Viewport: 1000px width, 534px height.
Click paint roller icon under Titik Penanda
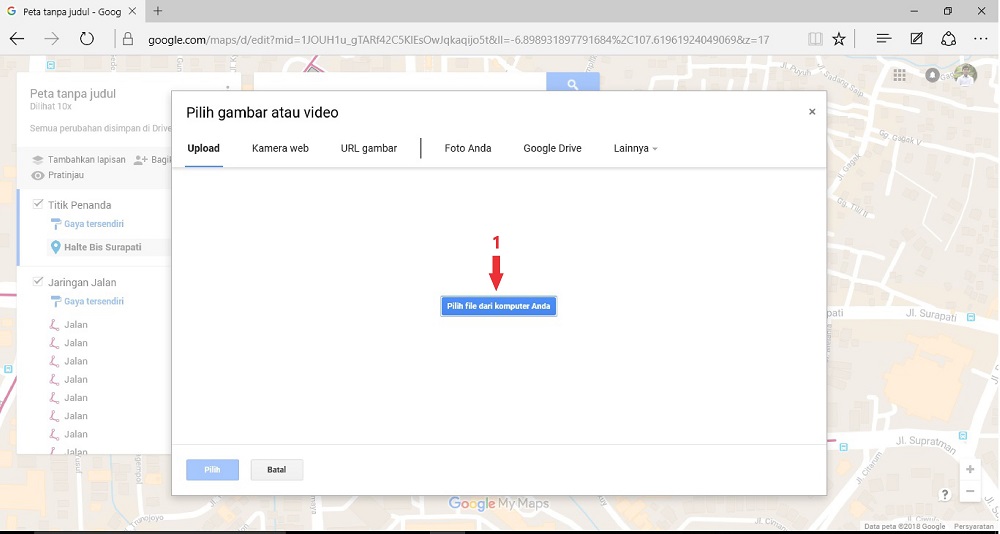55,224
